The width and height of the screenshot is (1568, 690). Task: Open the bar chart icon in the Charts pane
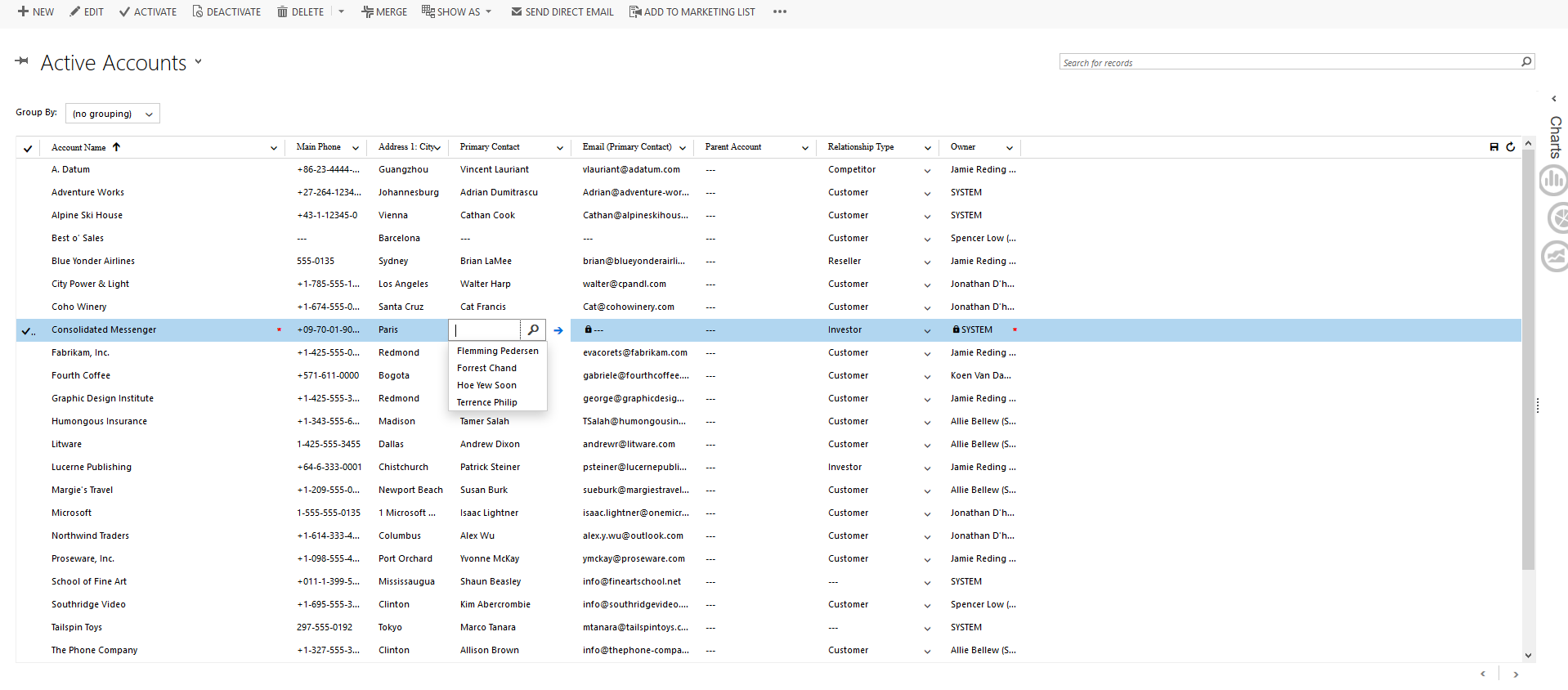(1553, 181)
